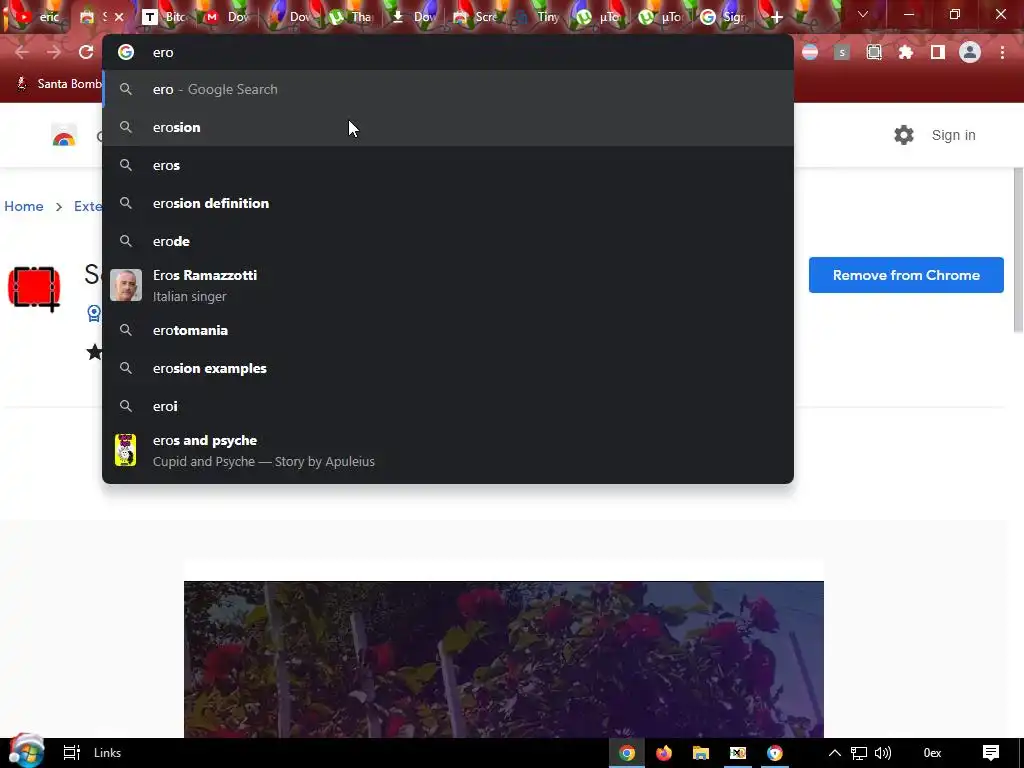Switch to the 'Tiny' tab

point(538,17)
